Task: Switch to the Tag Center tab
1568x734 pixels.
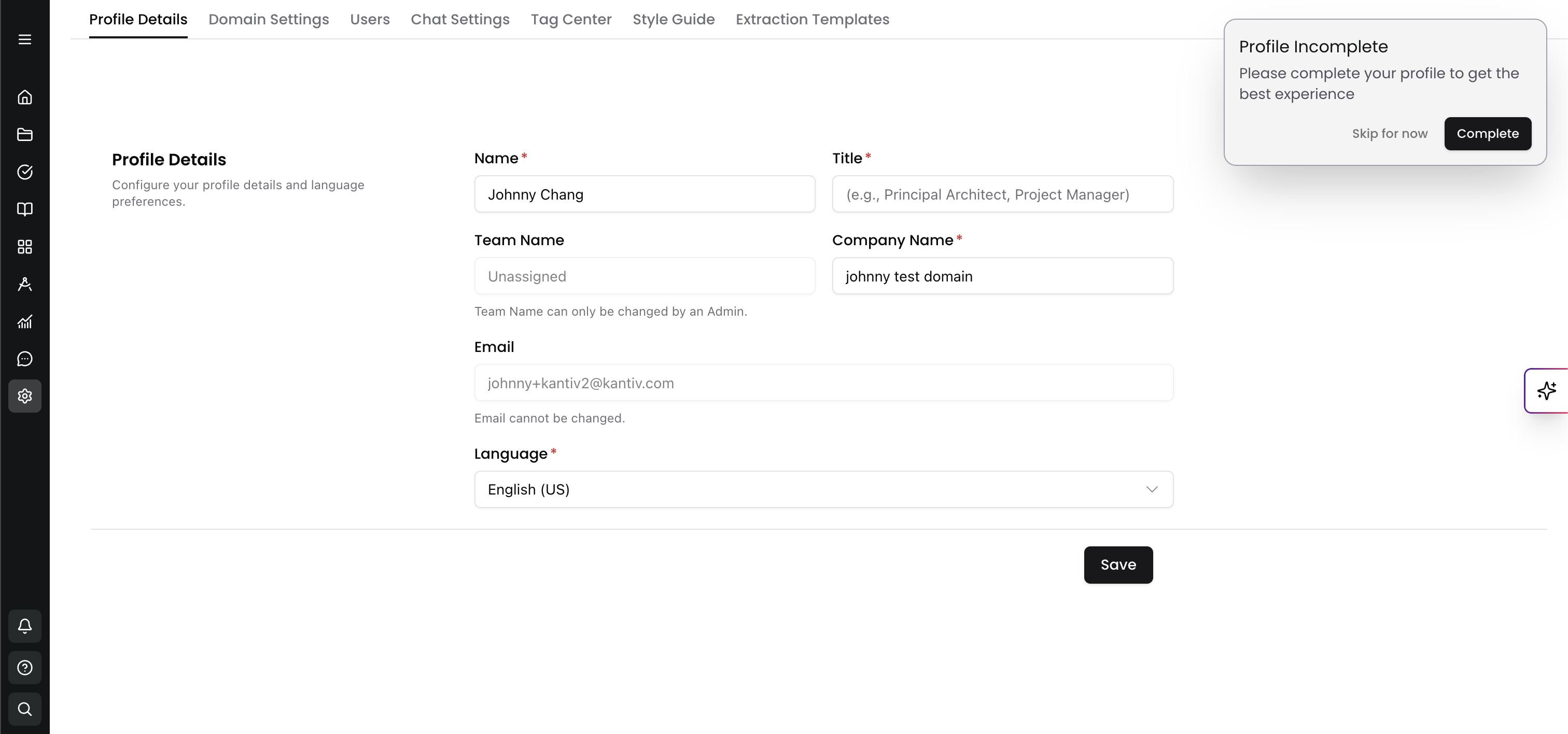Action: [x=571, y=20]
